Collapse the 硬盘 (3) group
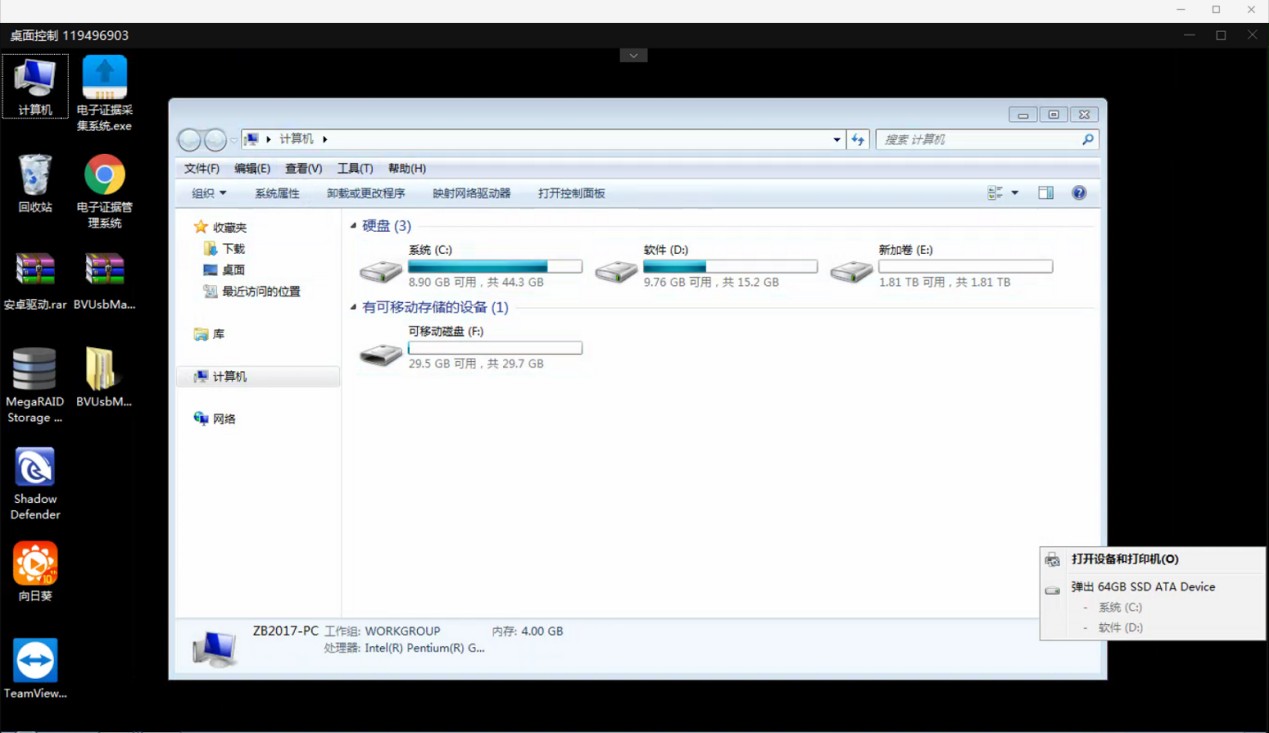The height and width of the screenshot is (733, 1269). [x=354, y=226]
